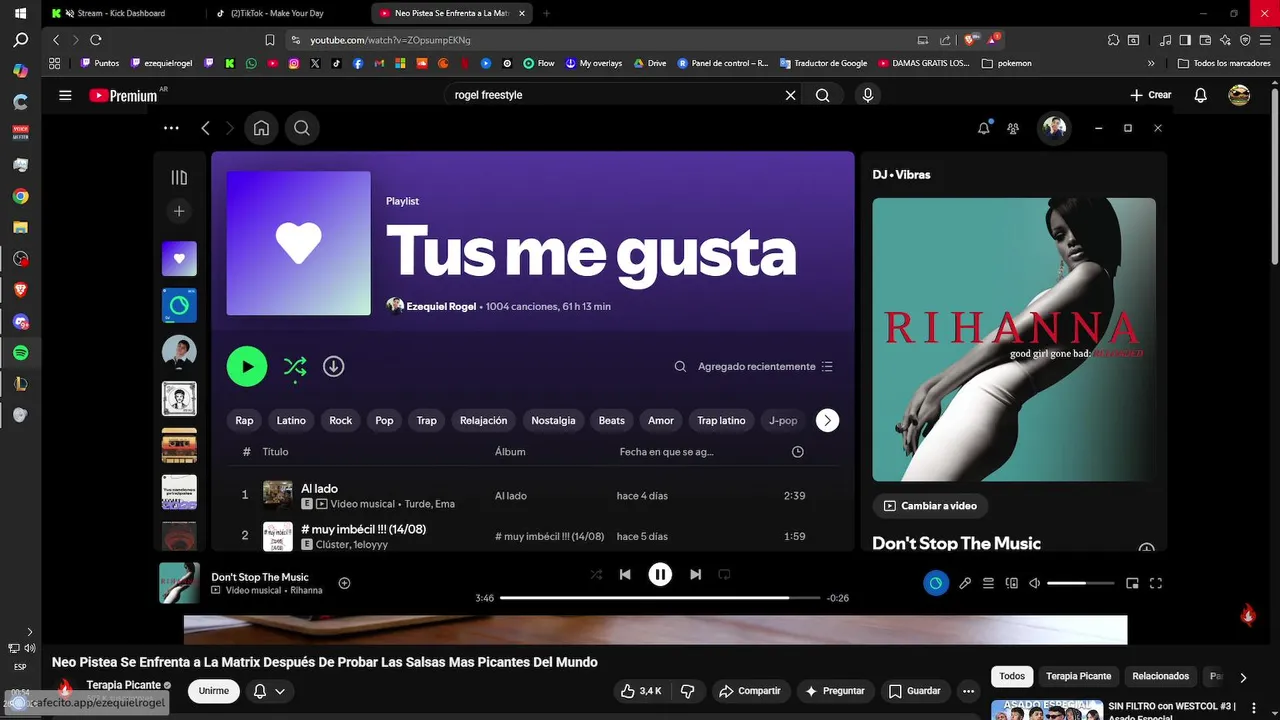Open the DJ sidebar playlist thumbnail
The image size is (1280, 720).
point(179,305)
